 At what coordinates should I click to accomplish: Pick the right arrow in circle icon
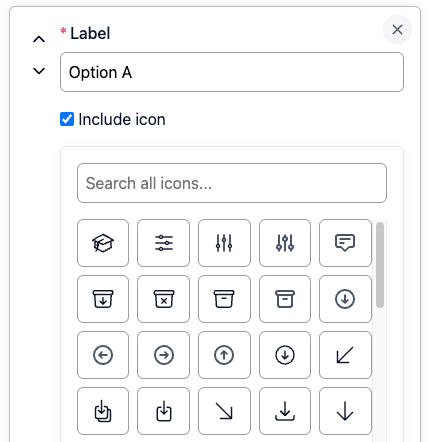tap(163, 355)
